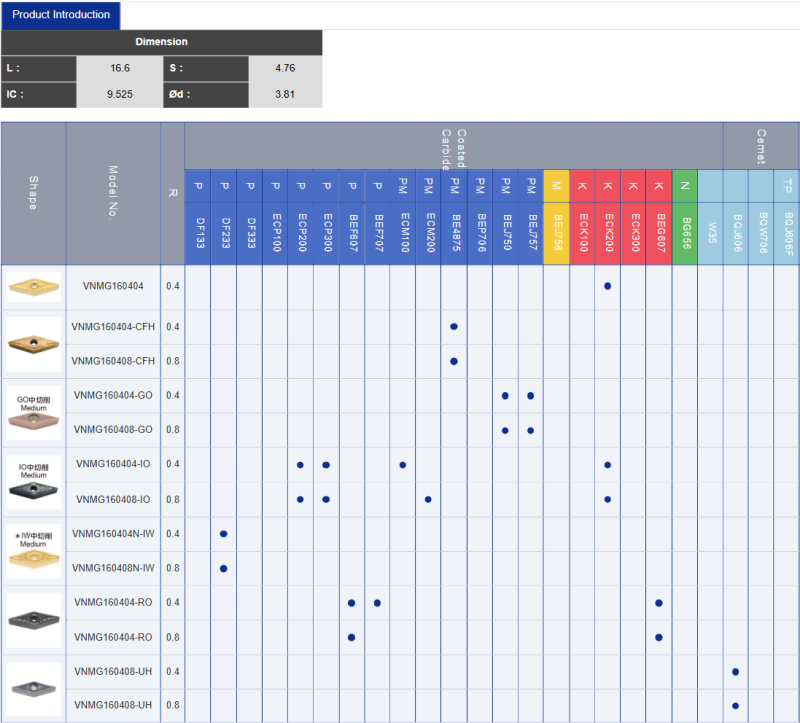This screenshot has height=723, width=800.
Task: Click the red ECK200 column header
Action: (x=608, y=233)
